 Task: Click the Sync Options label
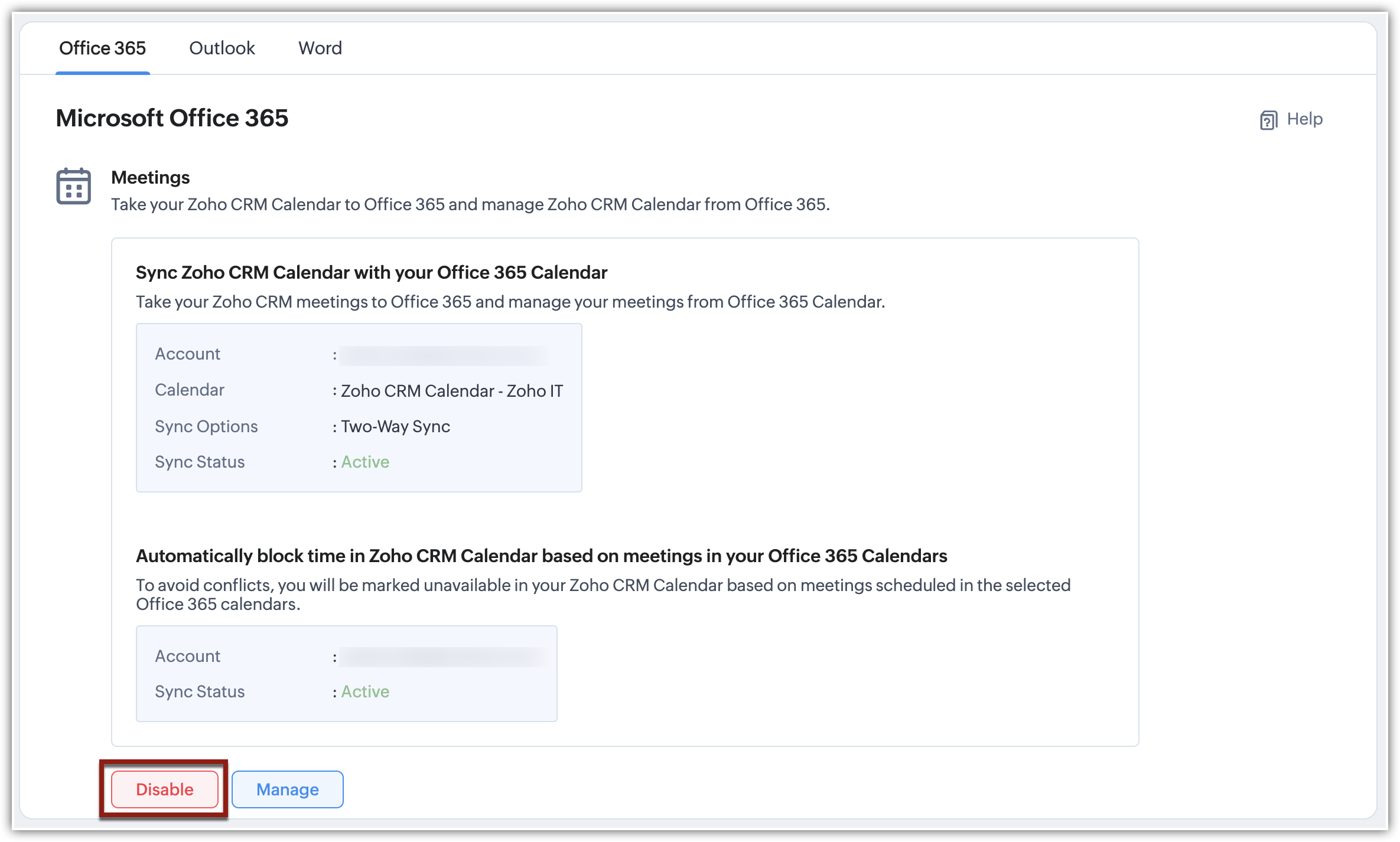click(x=206, y=426)
